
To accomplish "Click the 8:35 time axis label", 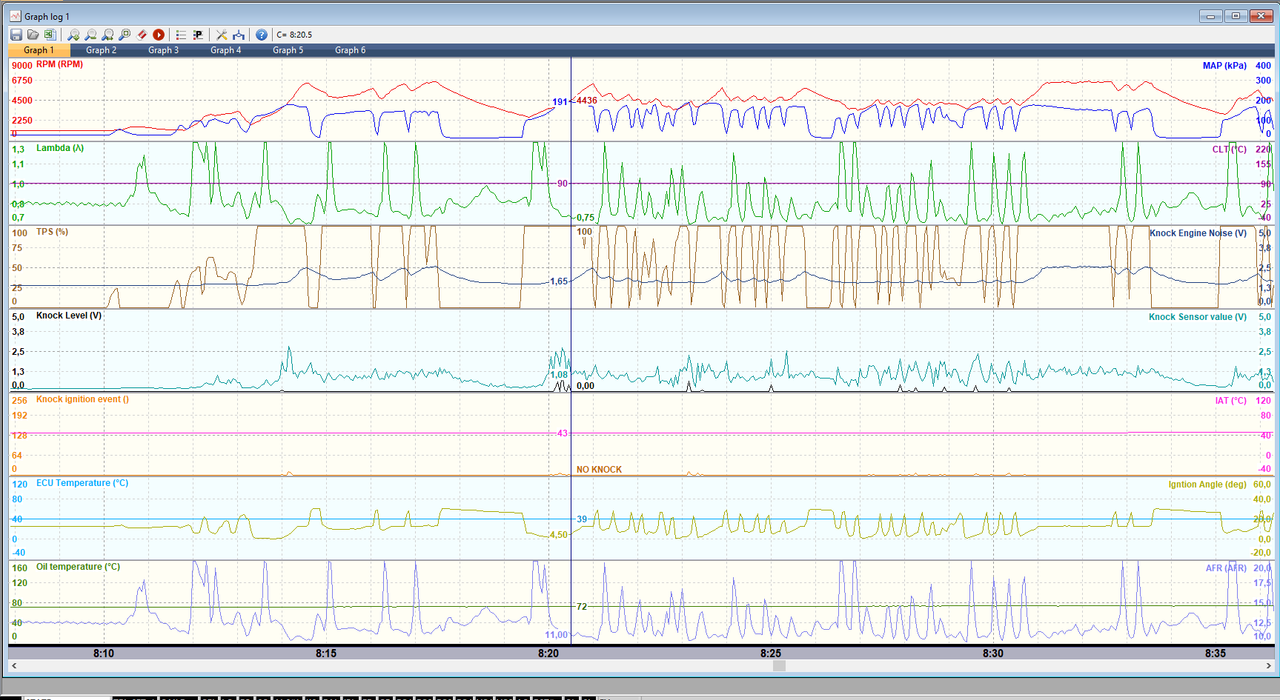I will pos(1215,653).
